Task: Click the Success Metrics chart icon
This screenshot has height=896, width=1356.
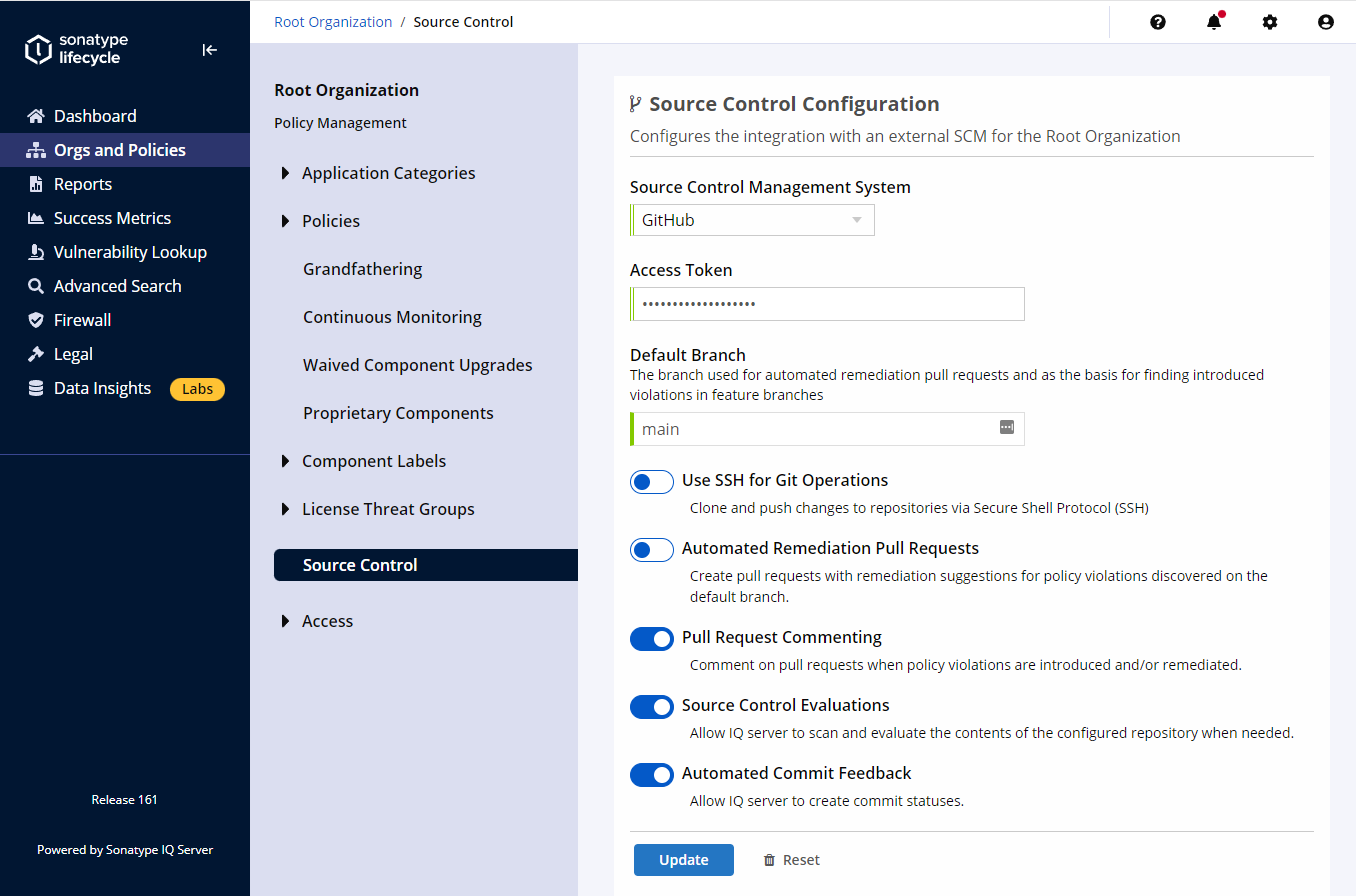Action: click(x=36, y=218)
